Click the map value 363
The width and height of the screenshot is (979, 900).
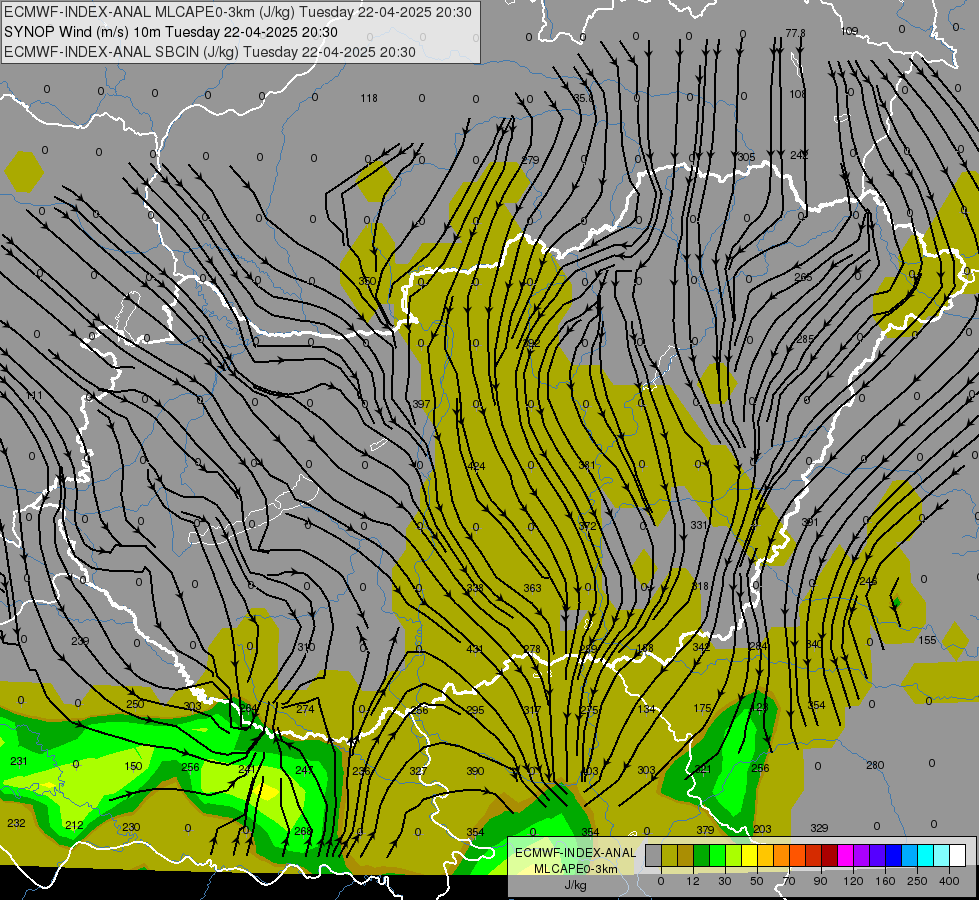533,588
